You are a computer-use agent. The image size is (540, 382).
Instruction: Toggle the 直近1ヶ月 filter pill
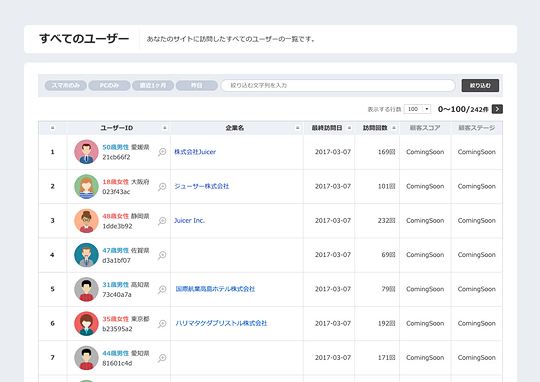click(x=153, y=85)
